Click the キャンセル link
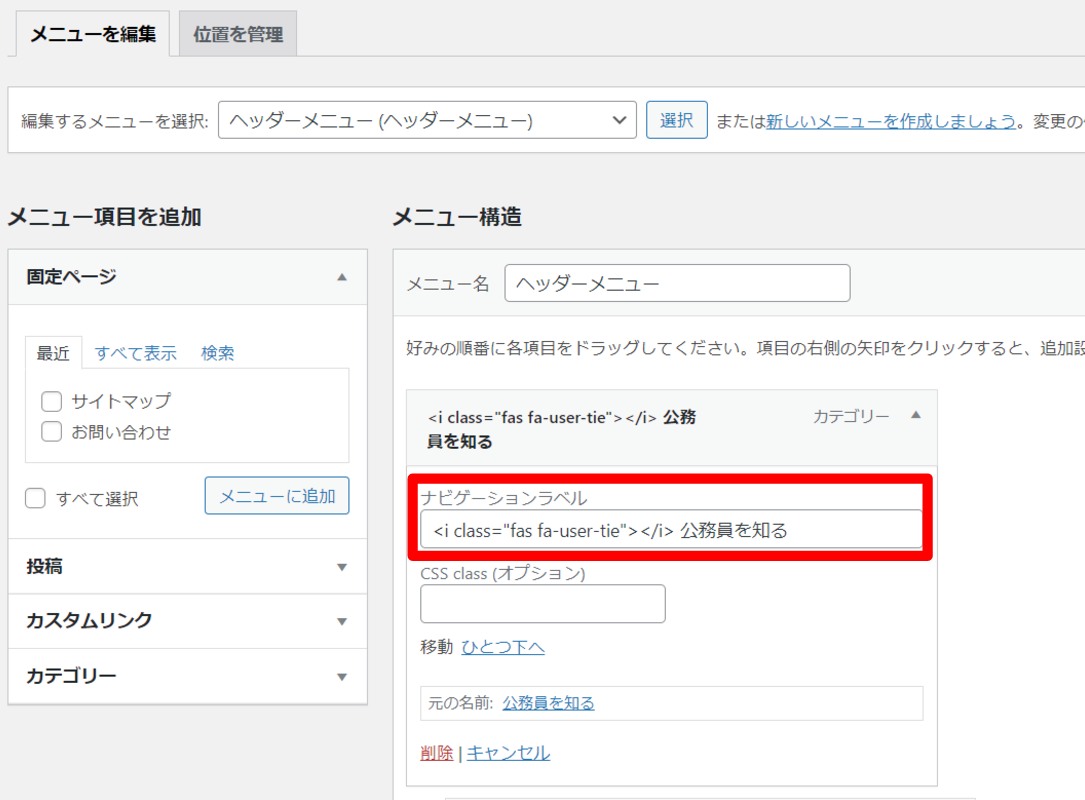Screen dimensions: 1085x800 [509, 753]
